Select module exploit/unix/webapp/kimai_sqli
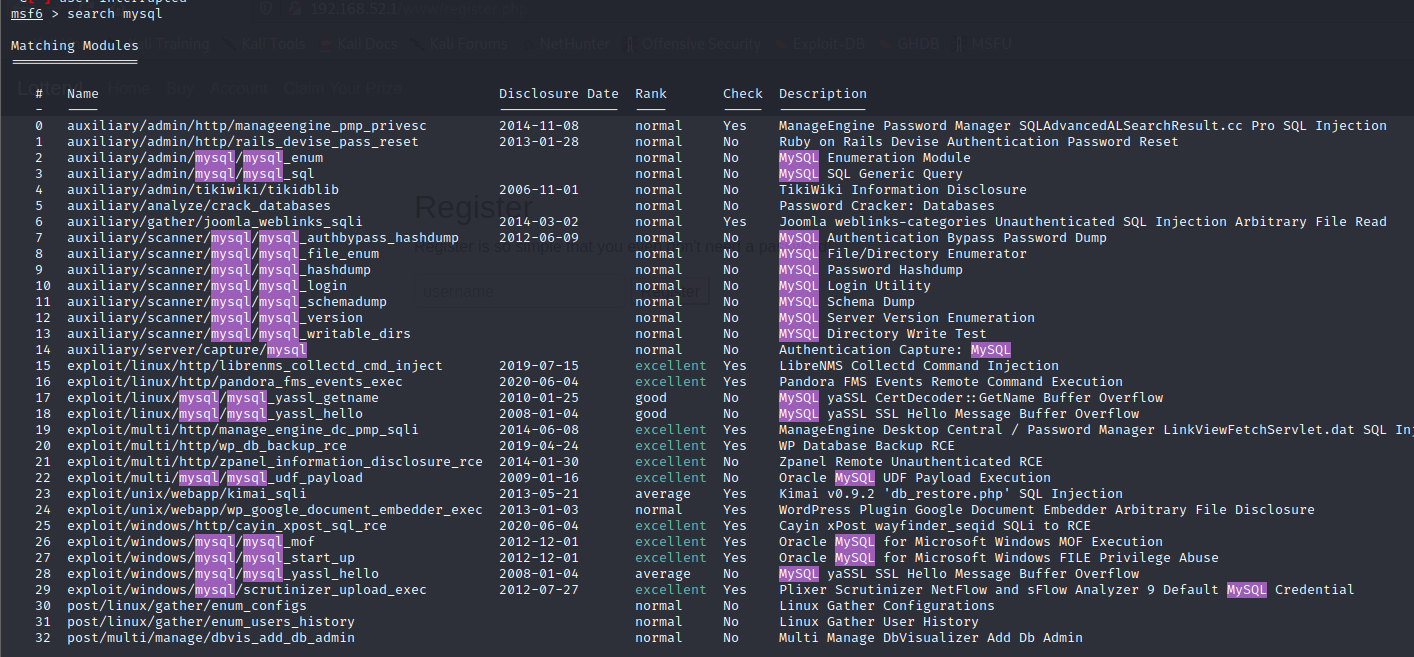The height and width of the screenshot is (657, 1414). pyautogui.click(x=187, y=494)
